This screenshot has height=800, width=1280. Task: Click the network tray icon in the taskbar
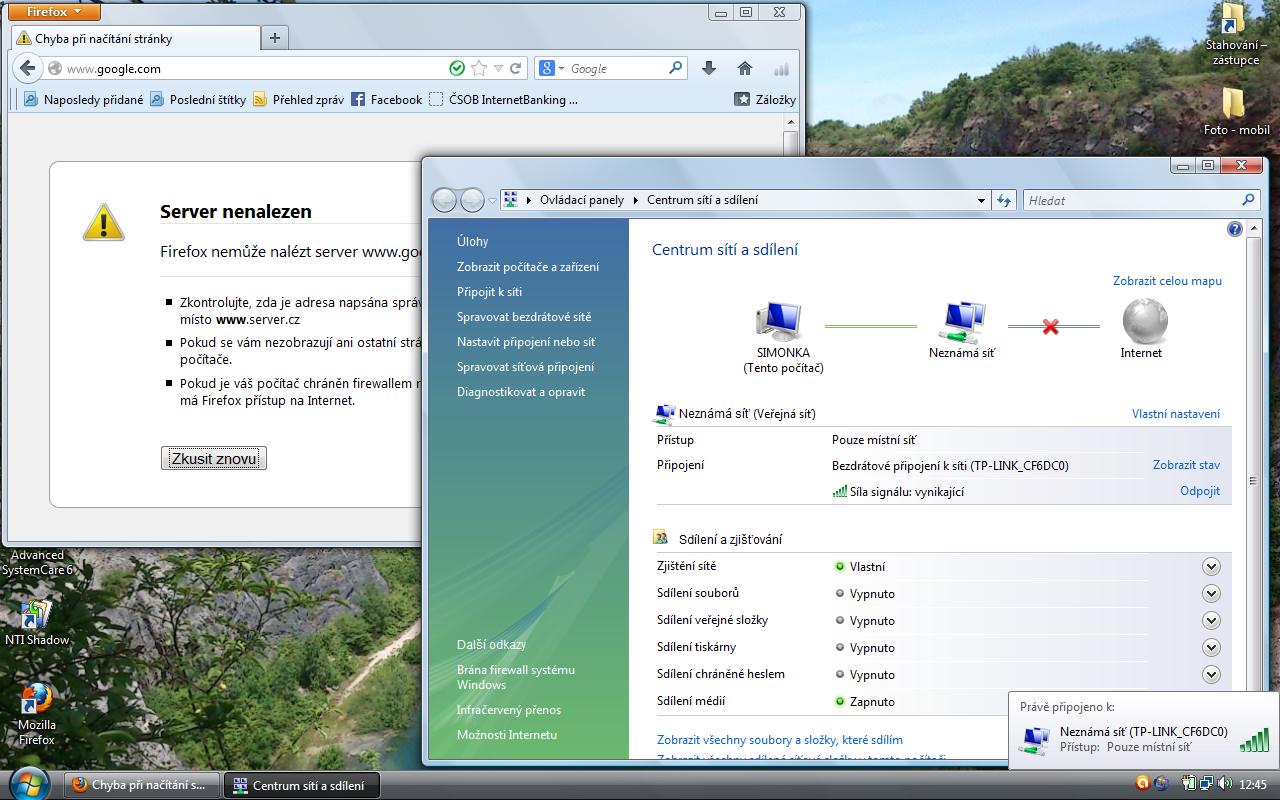tap(1206, 784)
